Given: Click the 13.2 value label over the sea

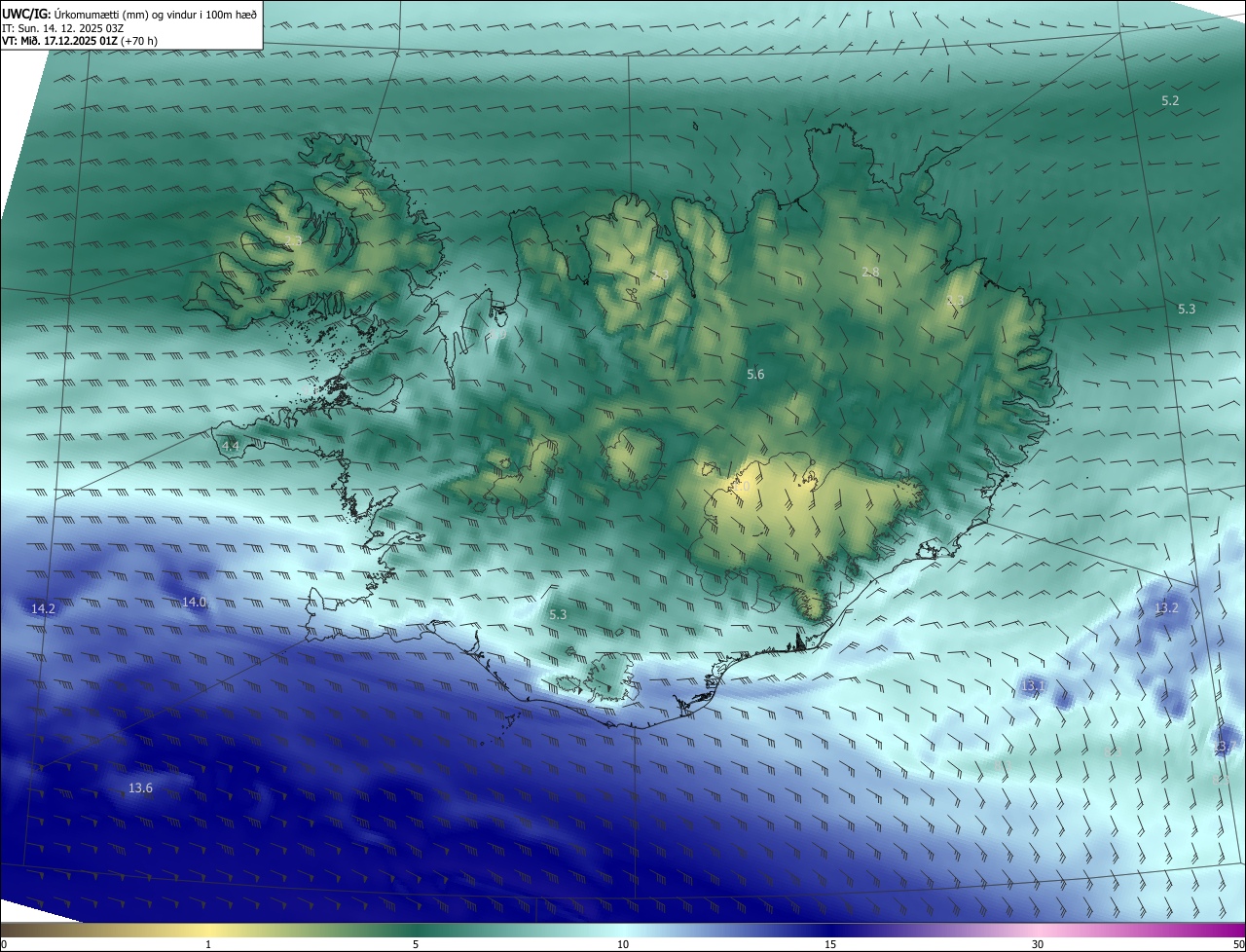Looking at the screenshot, I should coord(1166,608).
